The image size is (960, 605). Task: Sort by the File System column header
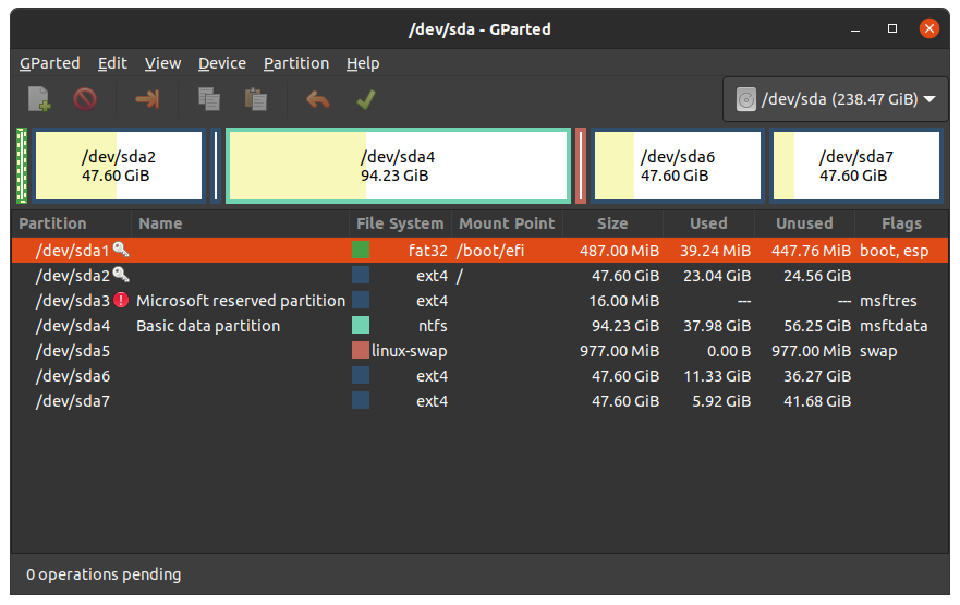coord(399,224)
